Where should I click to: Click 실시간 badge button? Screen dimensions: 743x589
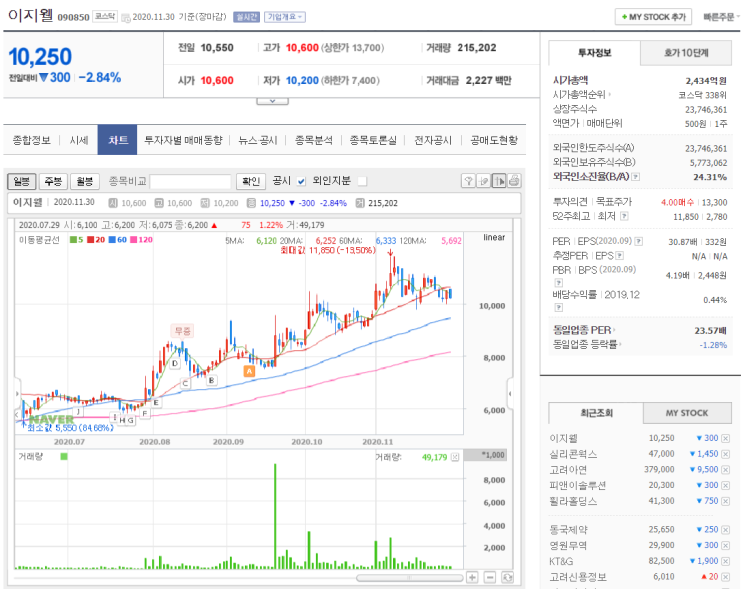click(x=246, y=17)
